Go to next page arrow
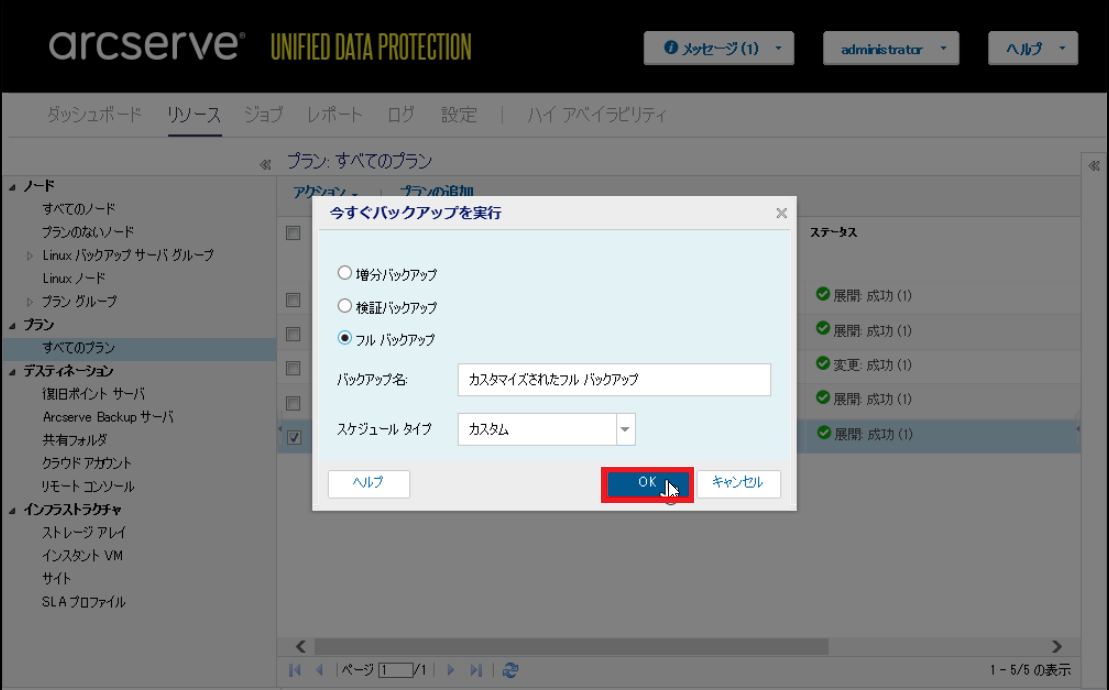Image resolution: width=1109 pixels, height=690 pixels. 451,669
